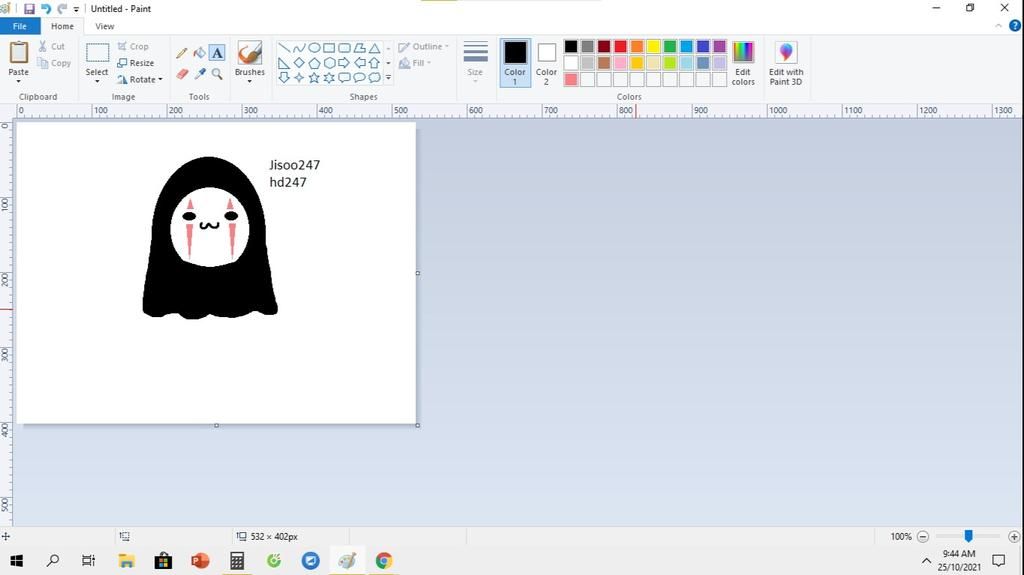This screenshot has width=1024, height=575.
Task: Switch to the View tab
Action: point(104,26)
